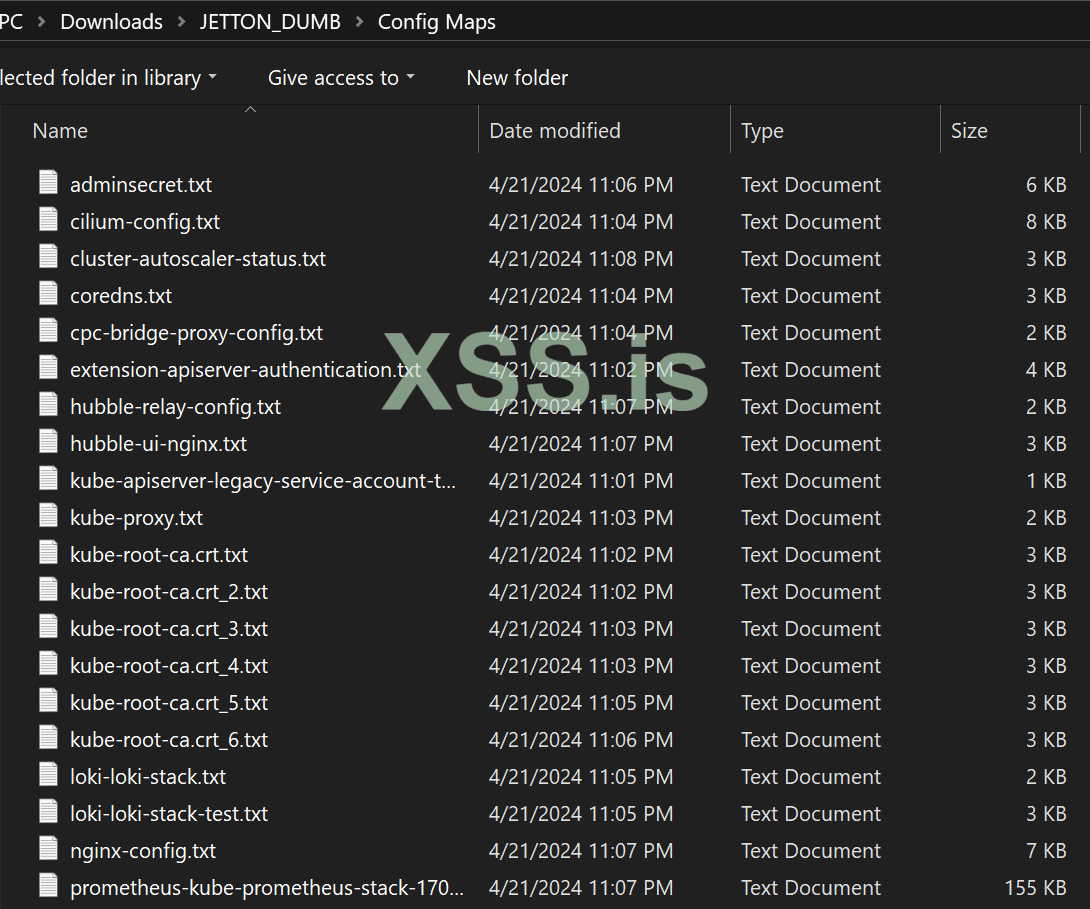Click the adminsecret.txt file icon
This screenshot has height=909, width=1090.
pyautogui.click(x=49, y=183)
